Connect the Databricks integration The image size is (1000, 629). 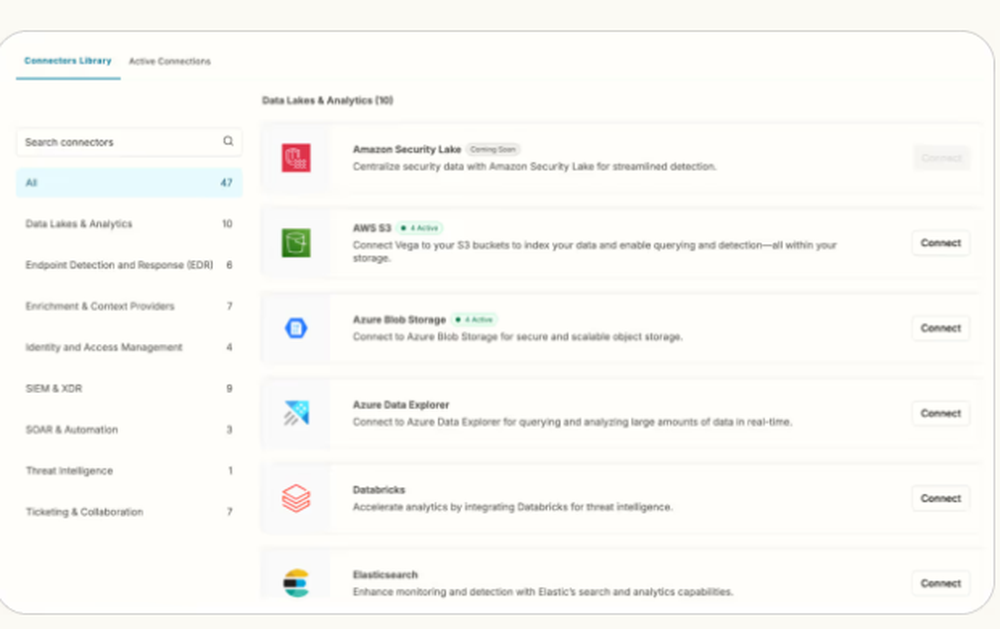click(x=940, y=498)
